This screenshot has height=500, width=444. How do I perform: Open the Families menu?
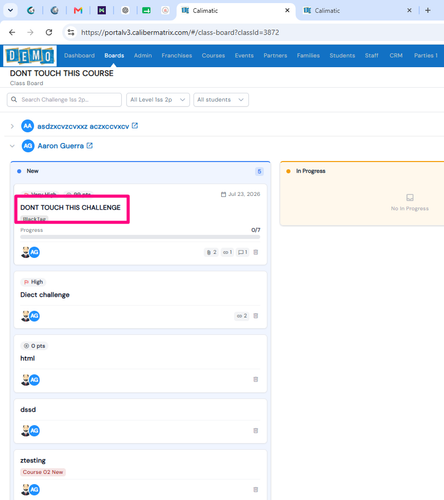click(x=308, y=55)
